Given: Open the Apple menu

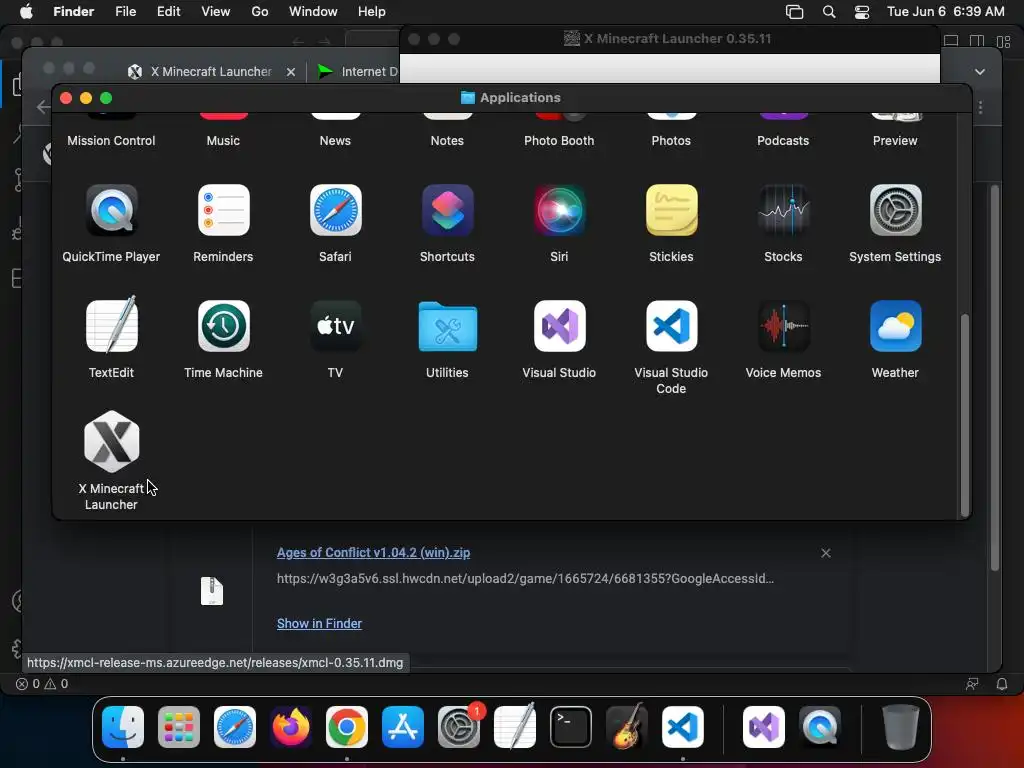Looking at the screenshot, I should point(26,12).
